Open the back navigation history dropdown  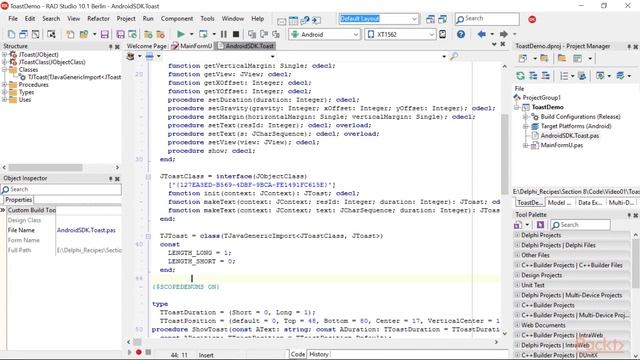[492, 35]
